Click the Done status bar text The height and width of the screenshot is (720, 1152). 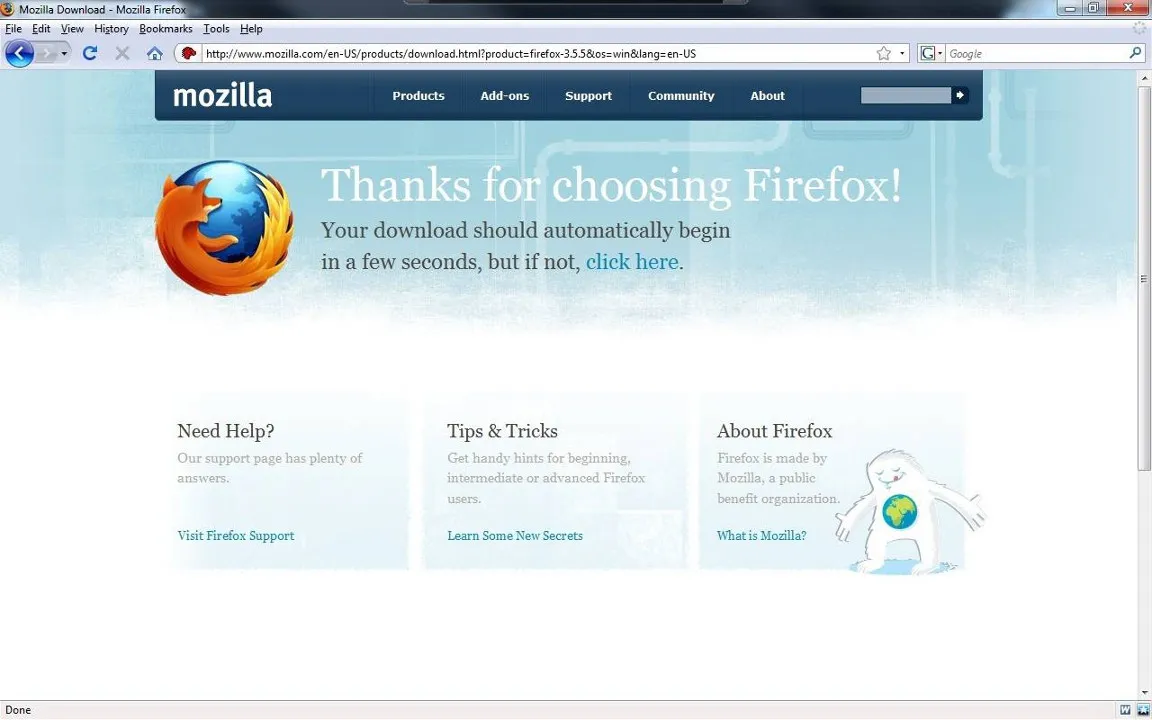[x=18, y=710]
